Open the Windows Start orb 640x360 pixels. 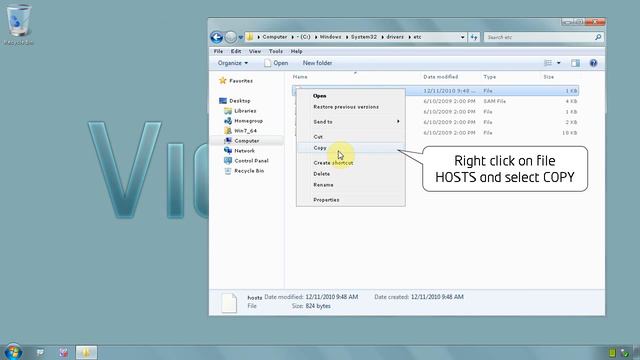[x=12, y=352]
